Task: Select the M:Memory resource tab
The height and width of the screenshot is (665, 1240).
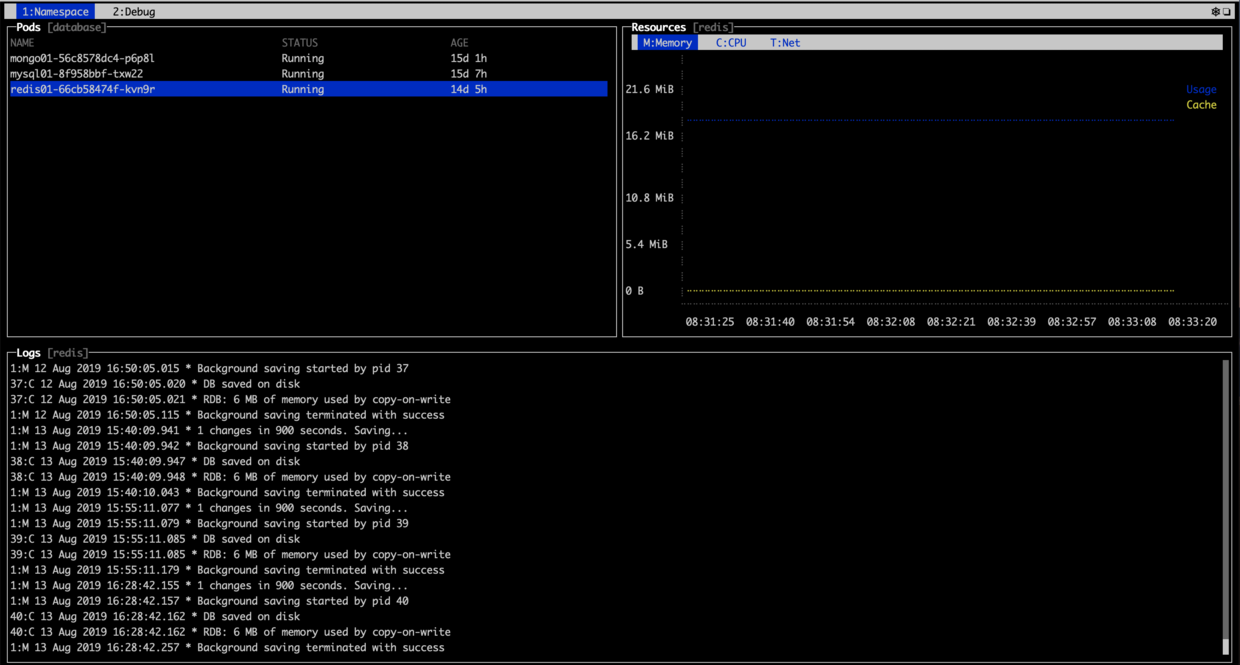Action: [x=667, y=43]
